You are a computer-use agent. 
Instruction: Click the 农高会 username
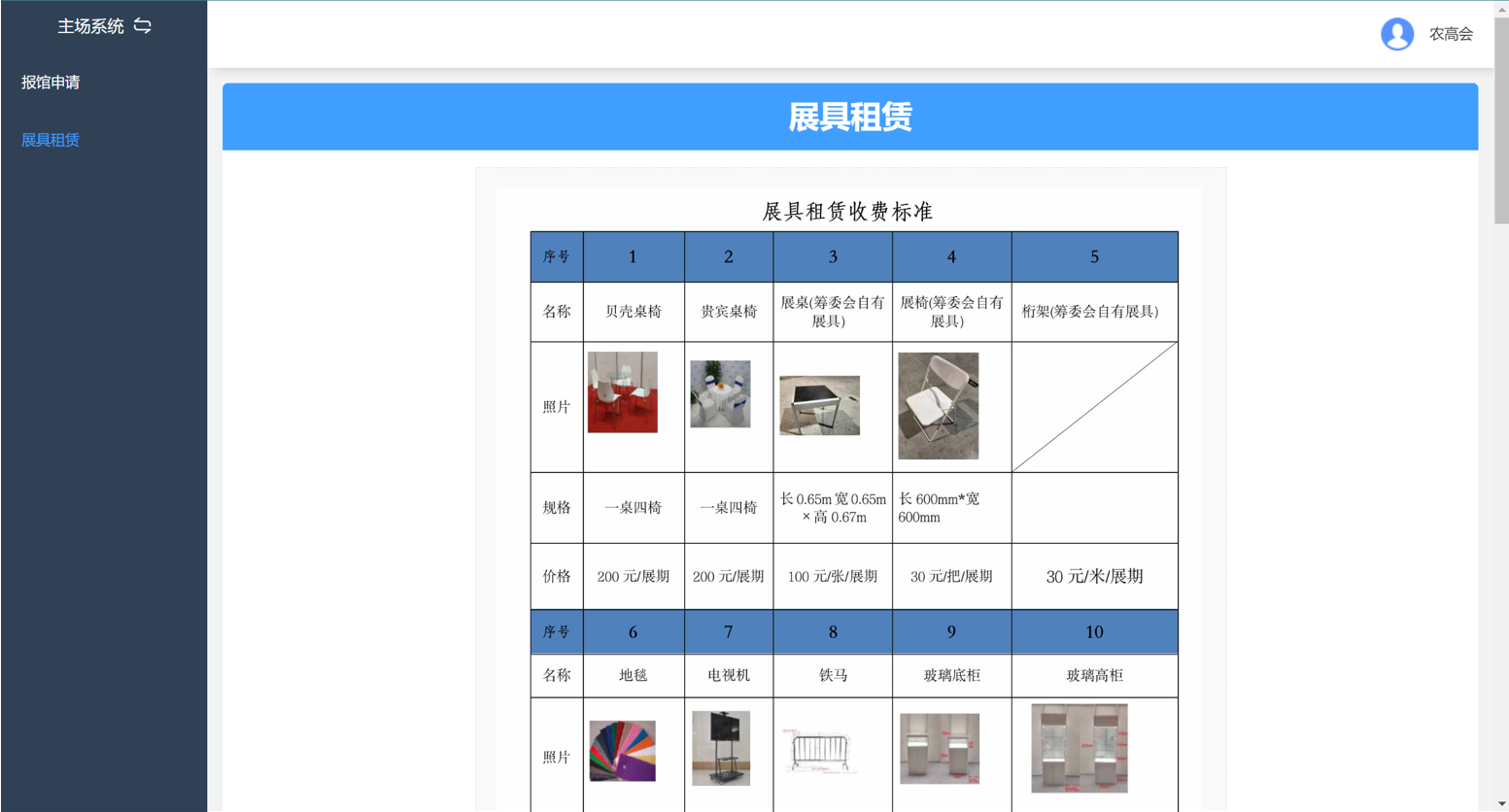pyautogui.click(x=1451, y=34)
